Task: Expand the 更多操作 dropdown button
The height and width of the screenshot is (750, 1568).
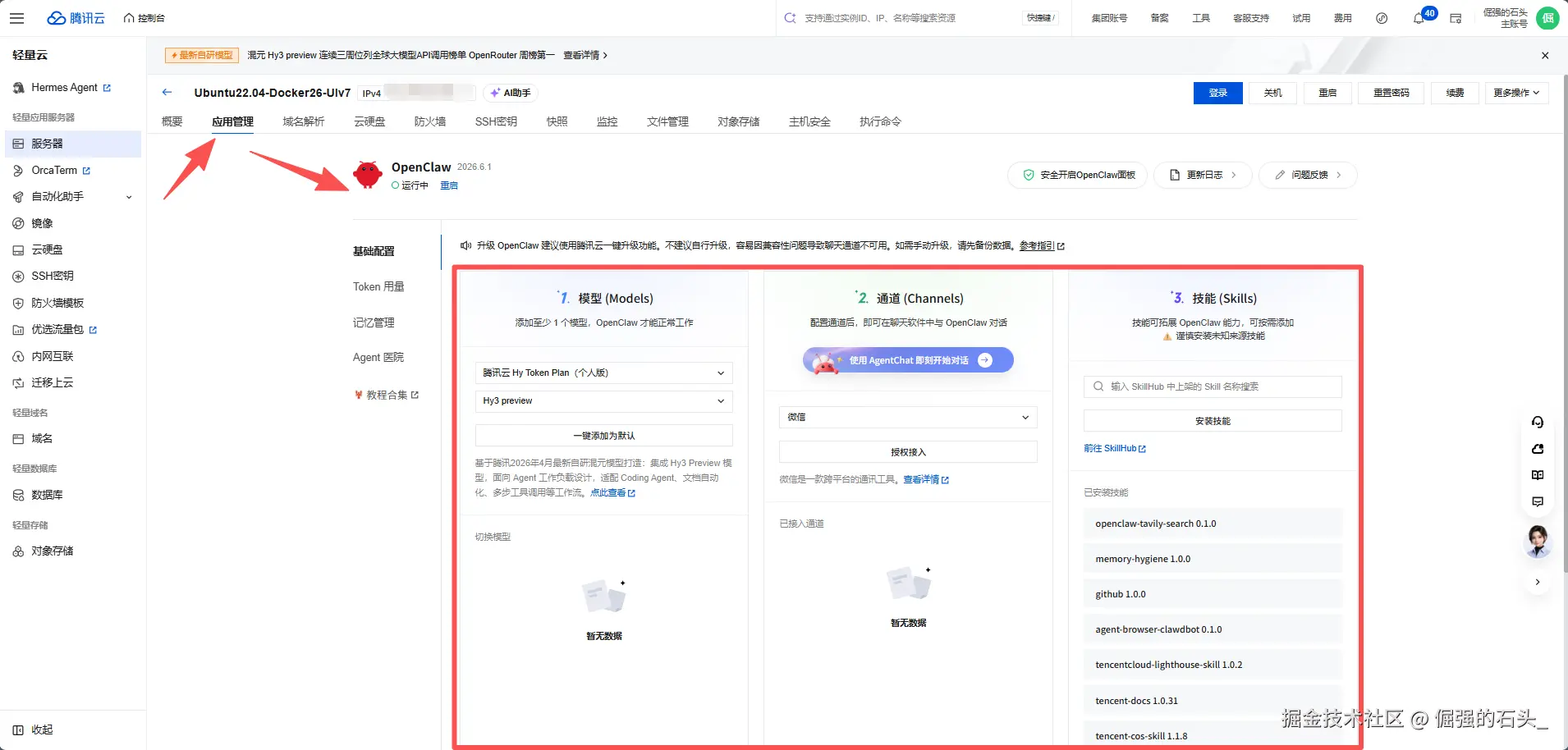Action: (x=1516, y=93)
